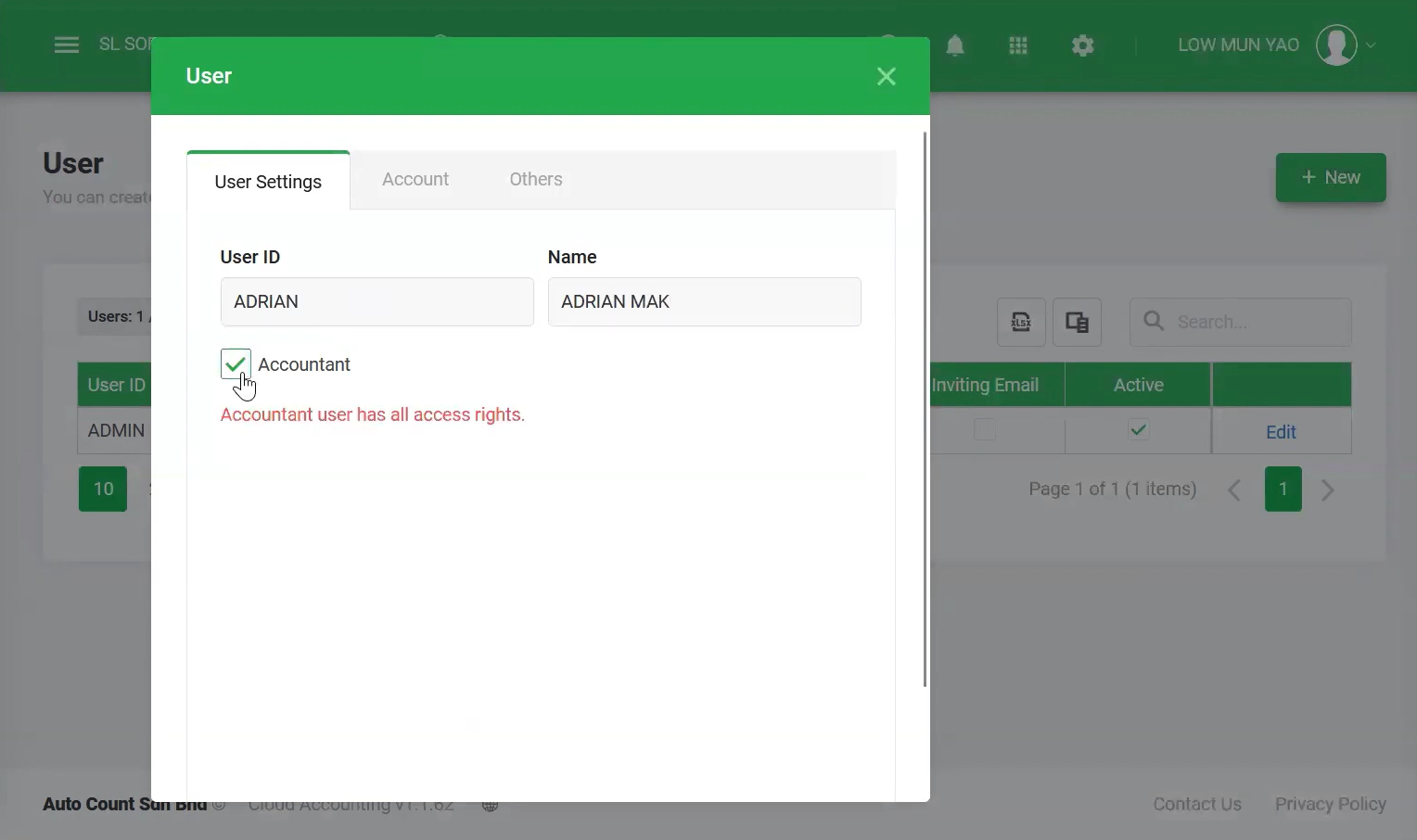Select page size 10
This screenshot has width=1417, height=840.
(103, 489)
